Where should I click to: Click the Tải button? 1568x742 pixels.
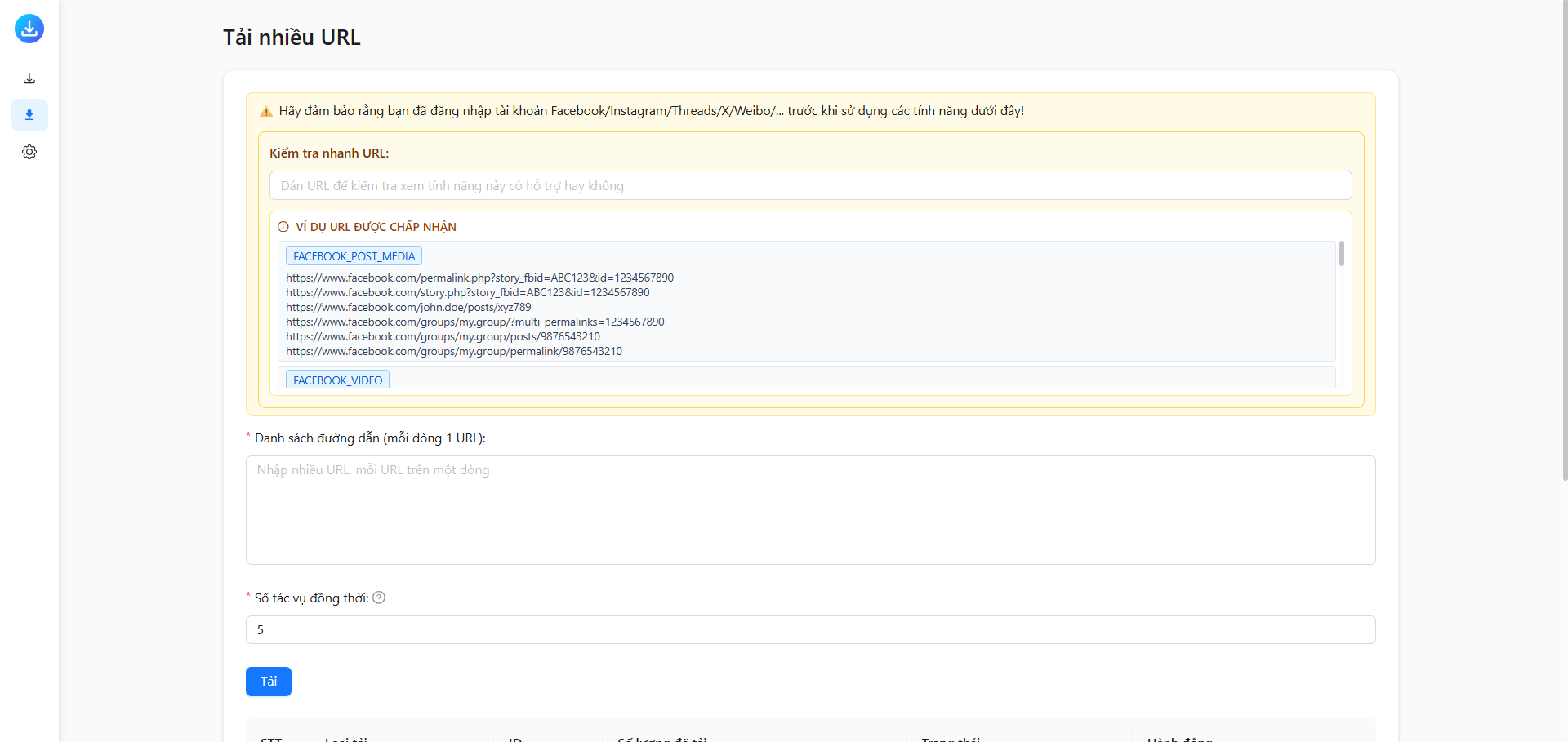pos(269,682)
